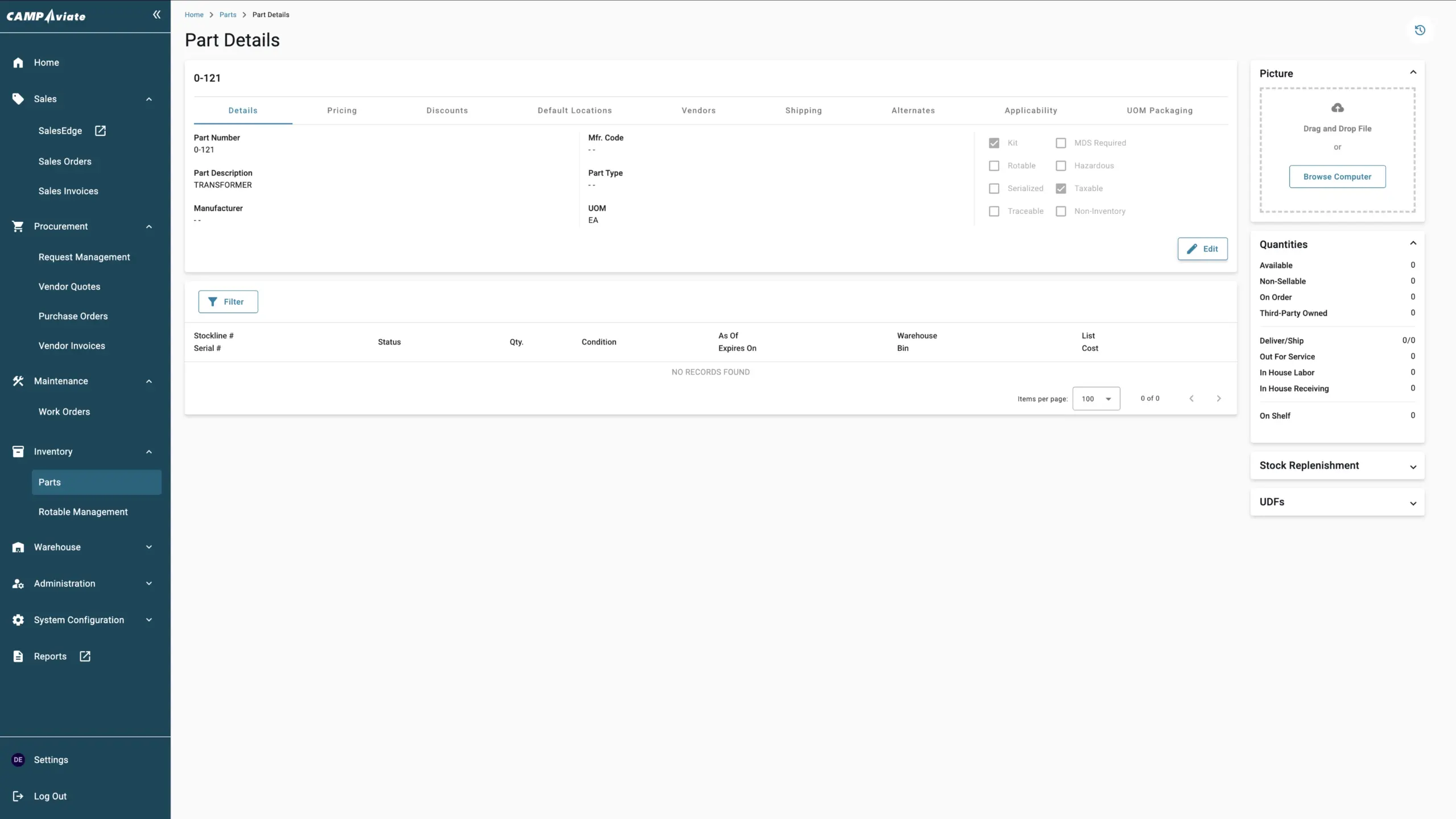
Task: Open the Filter button
Action: pos(227,302)
